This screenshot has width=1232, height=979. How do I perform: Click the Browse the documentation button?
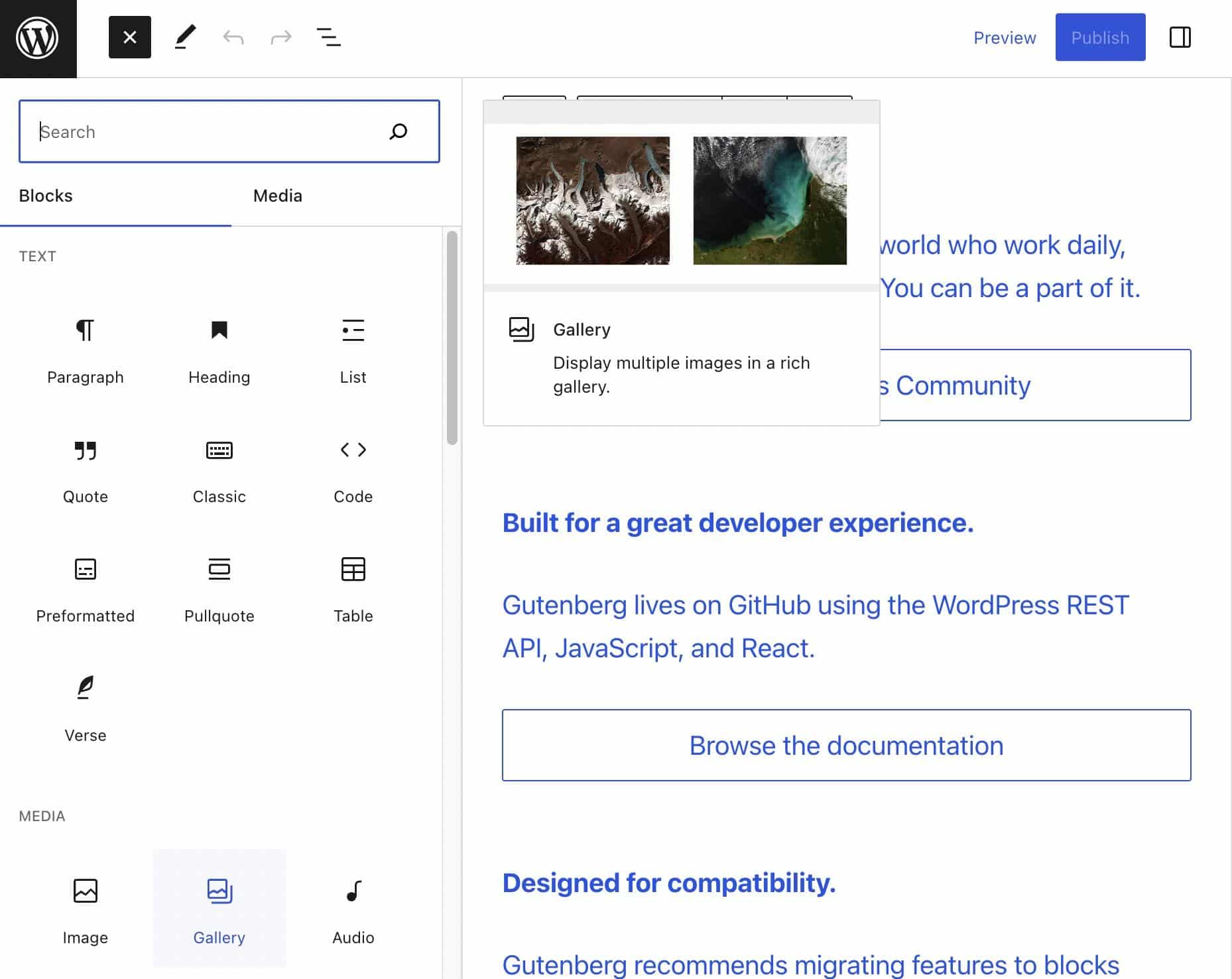coord(846,746)
